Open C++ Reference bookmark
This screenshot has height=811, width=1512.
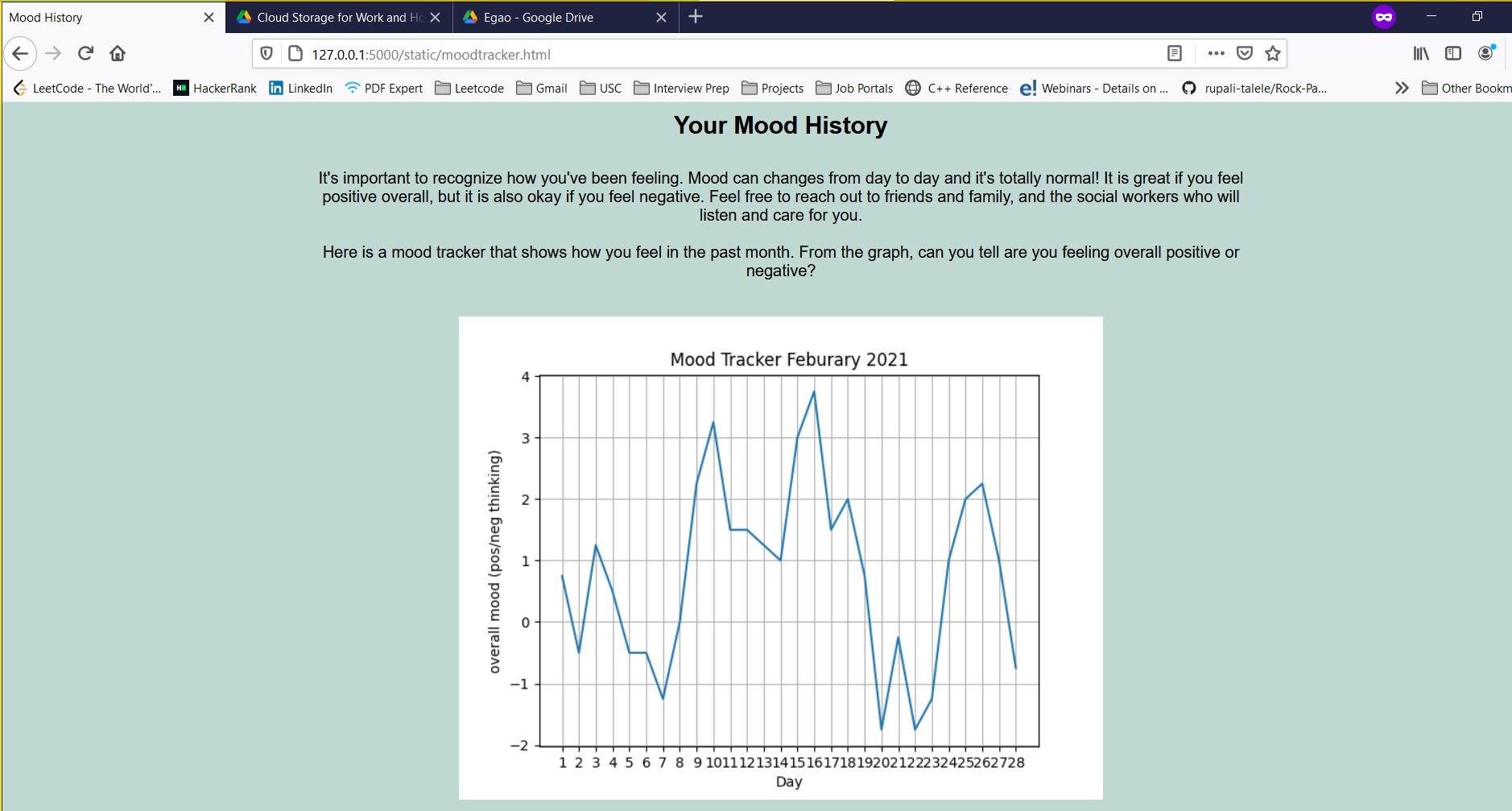point(956,89)
